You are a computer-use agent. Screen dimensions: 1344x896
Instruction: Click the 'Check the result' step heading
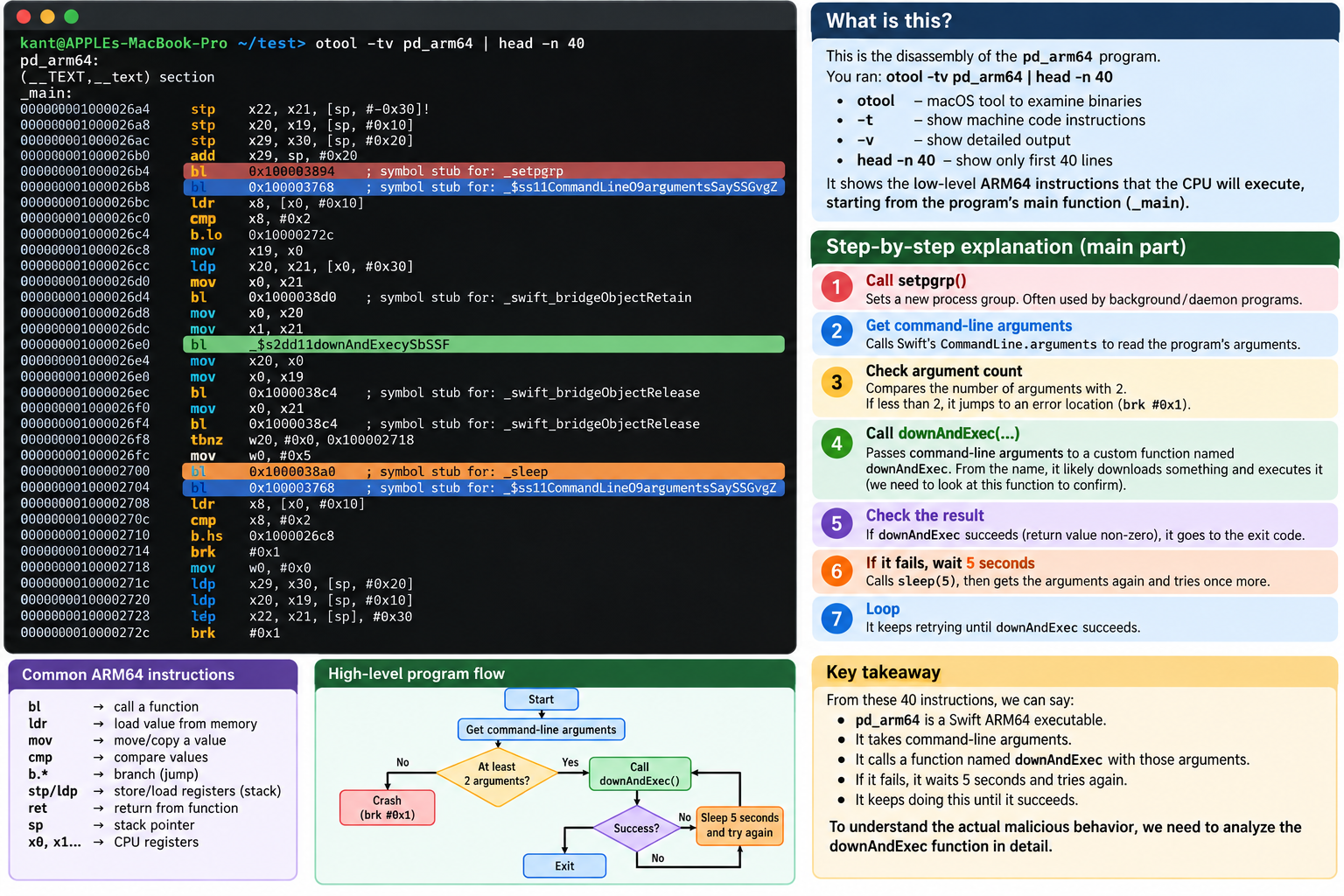pyautogui.click(x=925, y=515)
